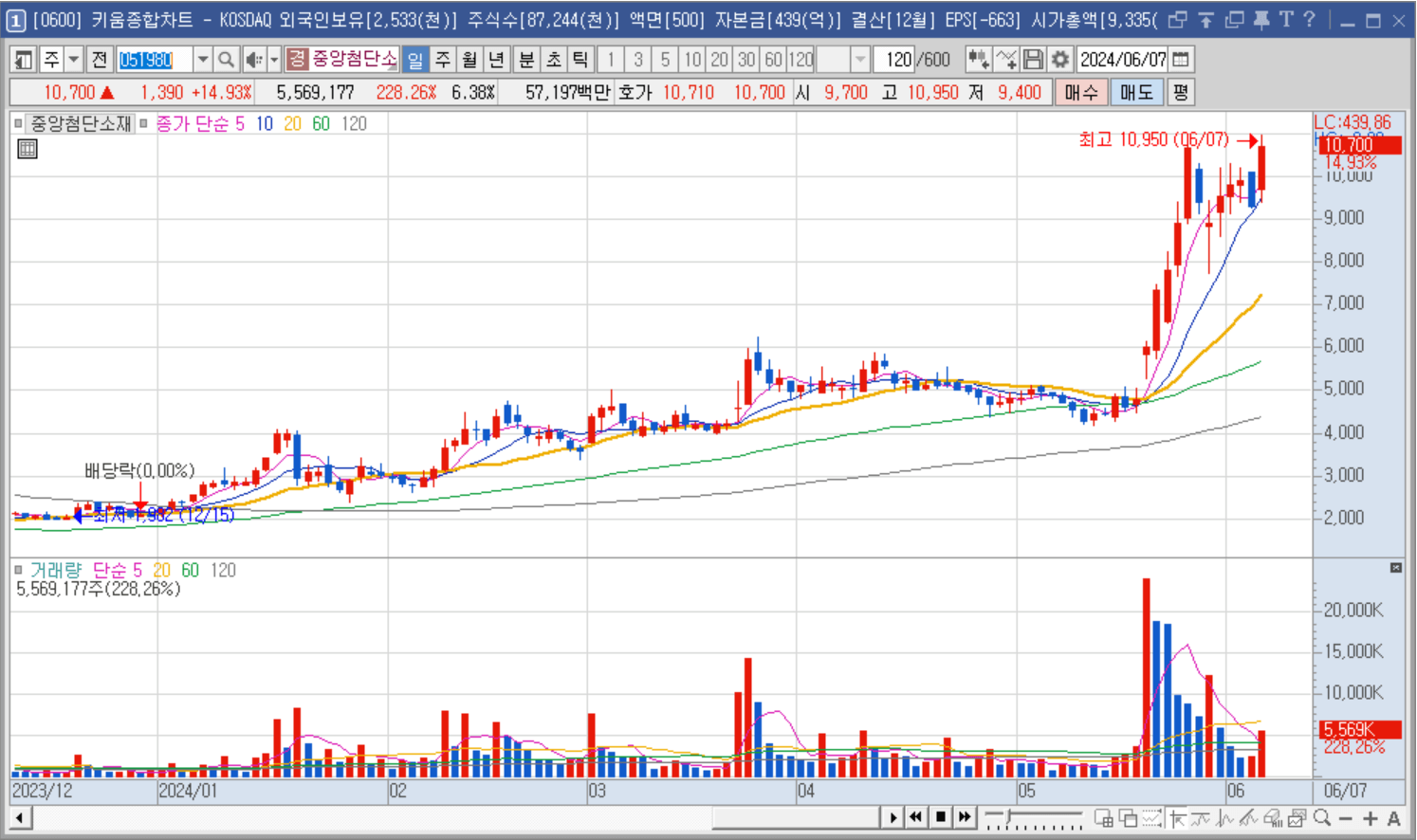Click the add line-overlay icon

coord(1005,60)
